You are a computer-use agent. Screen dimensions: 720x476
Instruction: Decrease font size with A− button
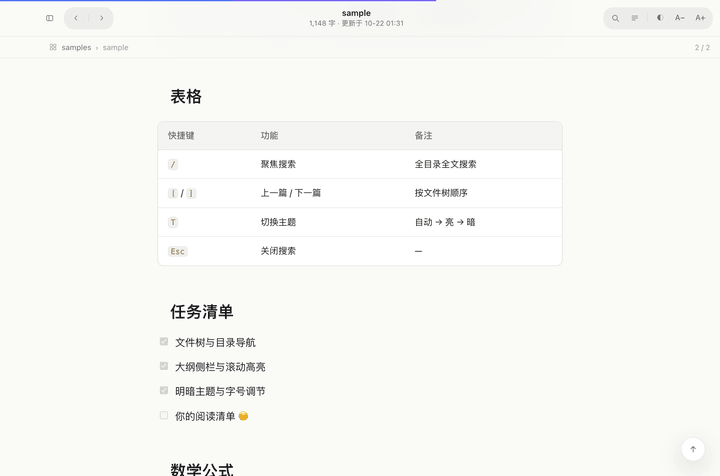coord(680,18)
